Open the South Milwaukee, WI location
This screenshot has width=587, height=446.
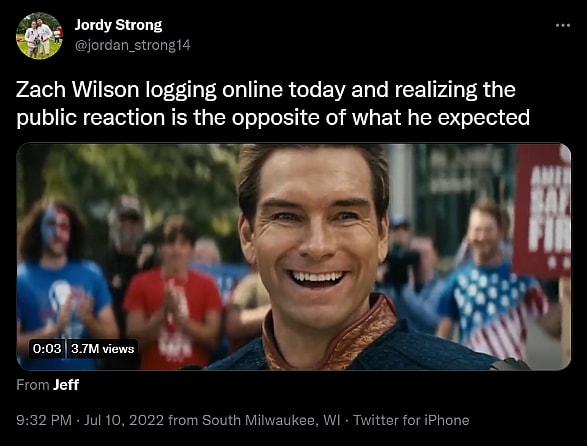pyautogui.click(x=271, y=420)
